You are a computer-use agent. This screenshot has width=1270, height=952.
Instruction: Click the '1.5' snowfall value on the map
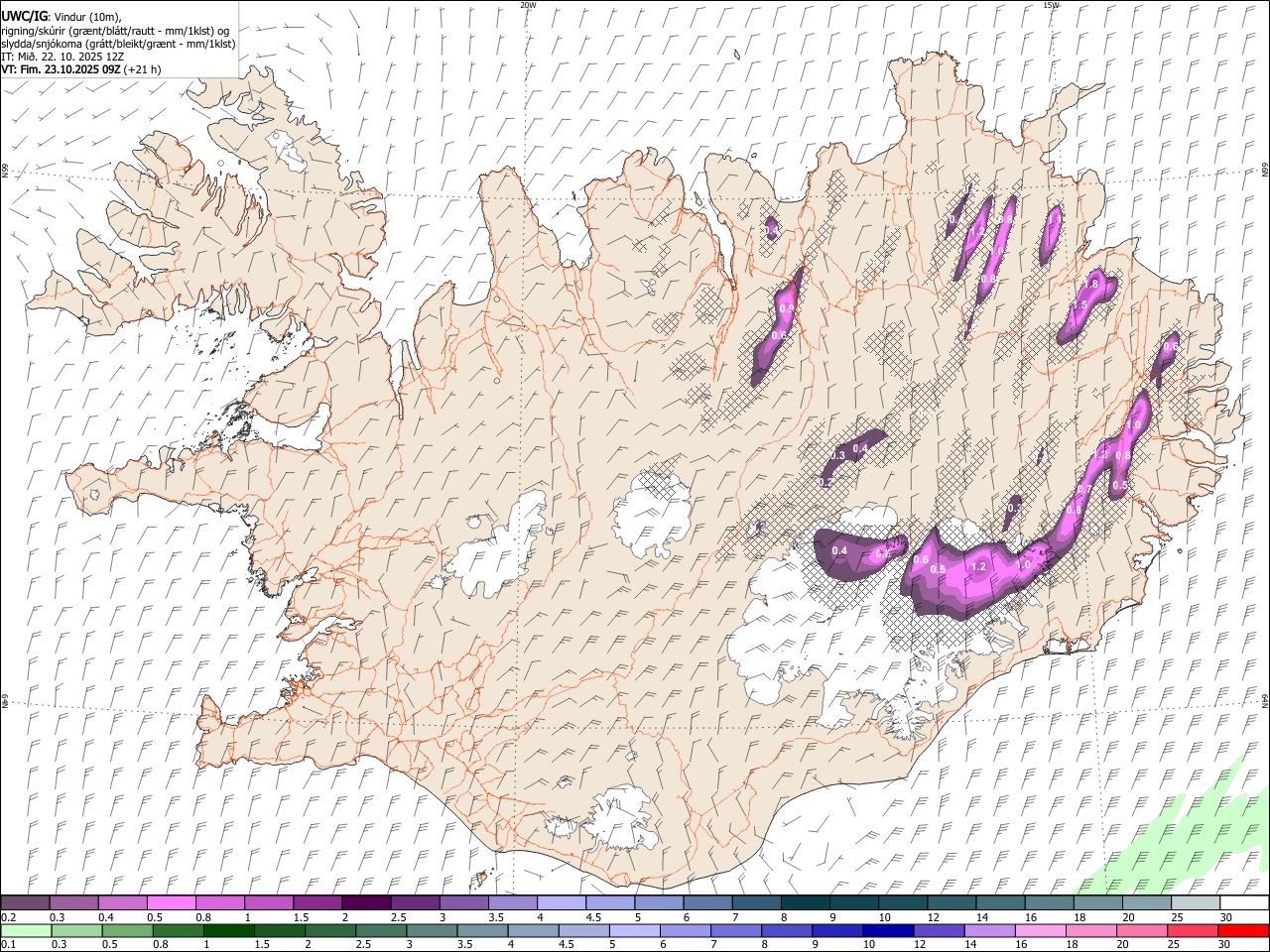click(1080, 304)
